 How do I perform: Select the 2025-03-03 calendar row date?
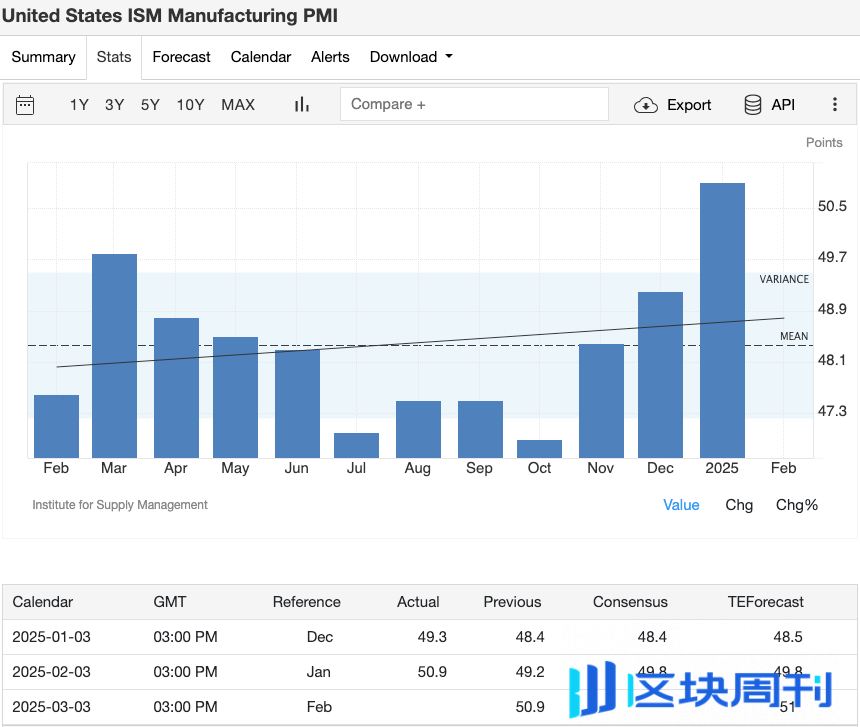click(52, 707)
